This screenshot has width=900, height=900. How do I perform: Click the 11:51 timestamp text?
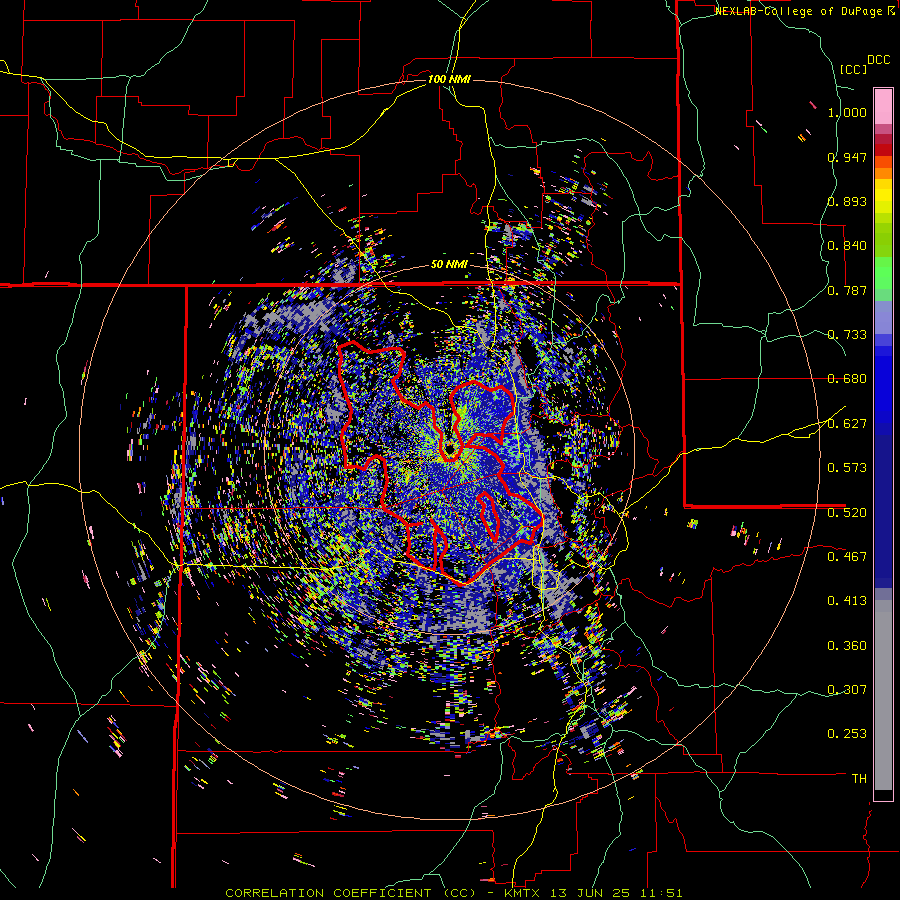click(660, 893)
